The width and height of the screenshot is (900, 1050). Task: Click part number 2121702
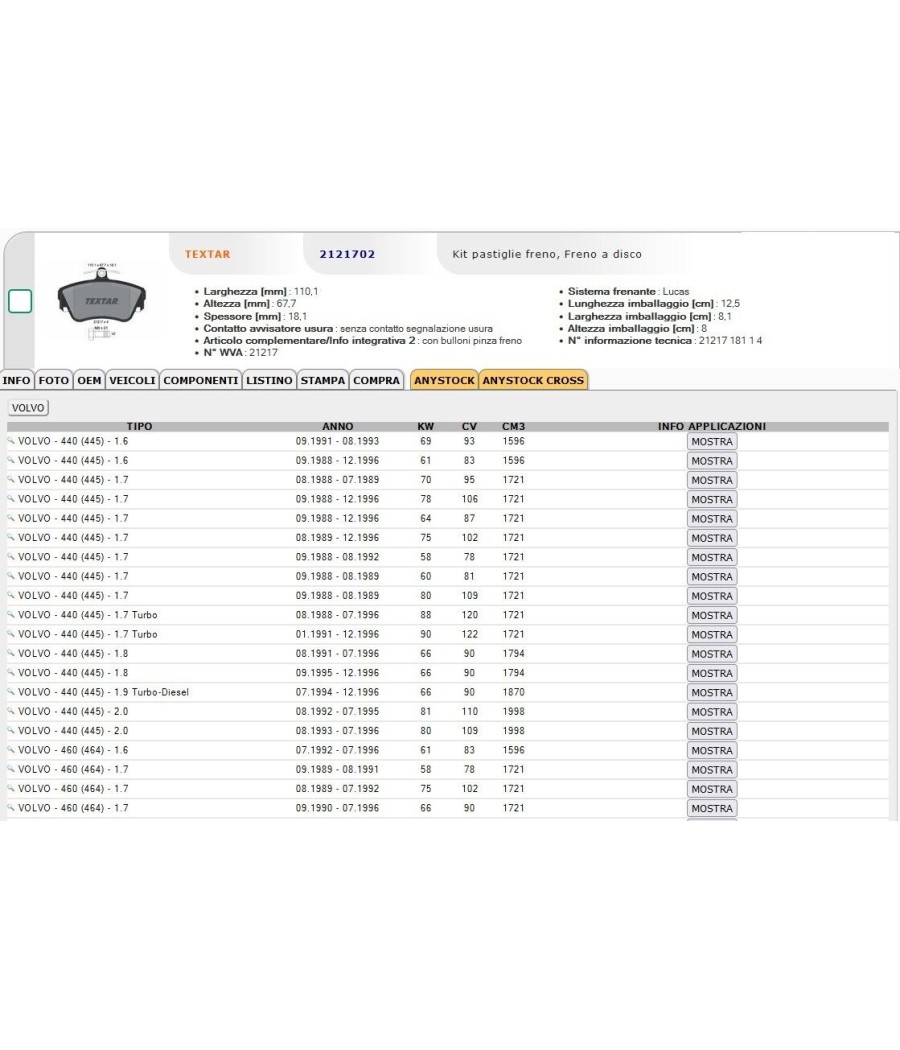[x=347, y=254]
